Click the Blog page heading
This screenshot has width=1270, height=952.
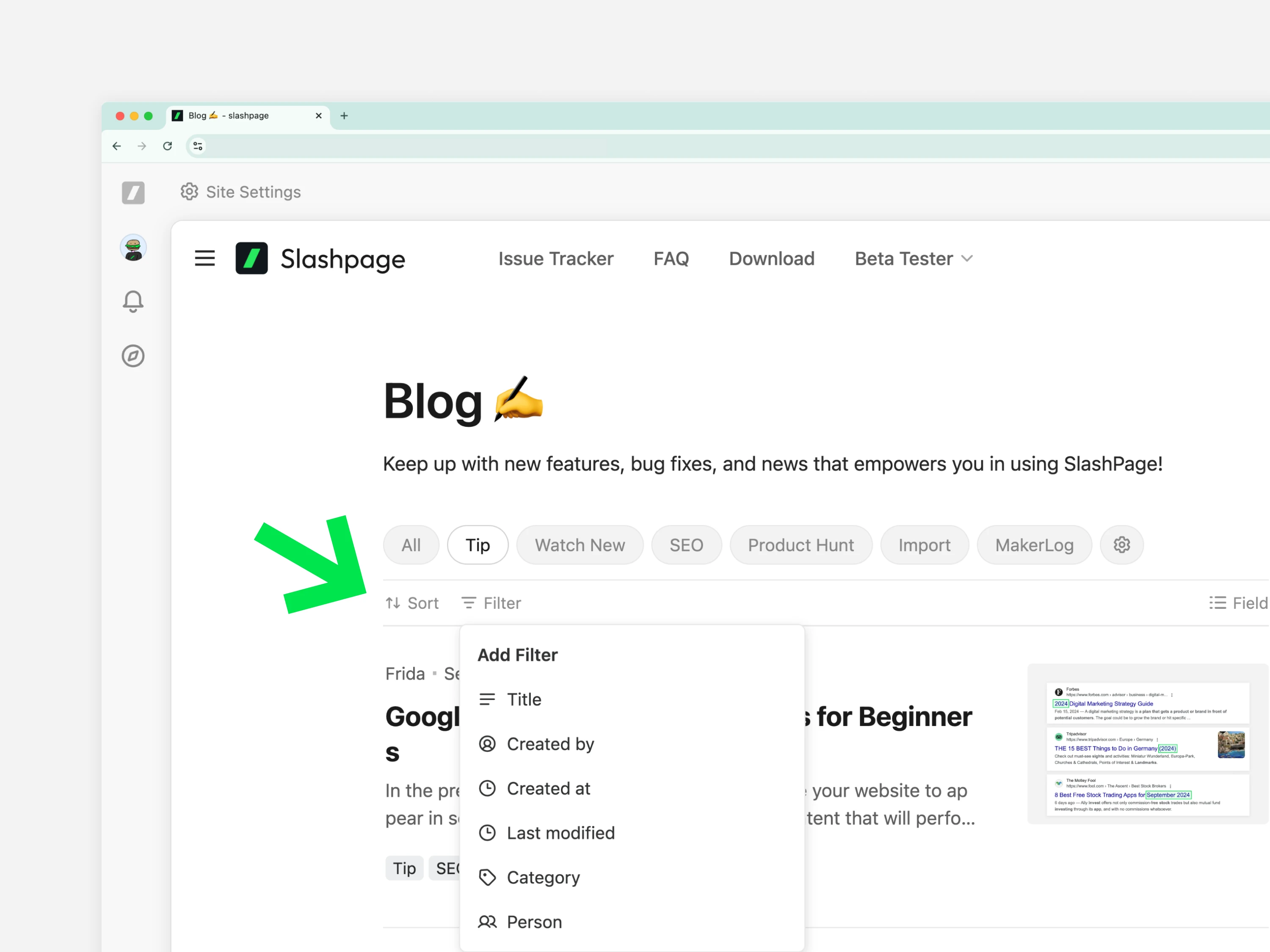coord(463,401)
